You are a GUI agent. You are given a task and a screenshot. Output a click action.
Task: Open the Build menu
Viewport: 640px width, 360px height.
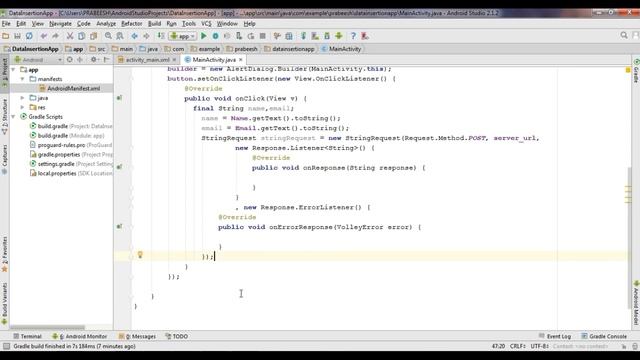[154, 24]
